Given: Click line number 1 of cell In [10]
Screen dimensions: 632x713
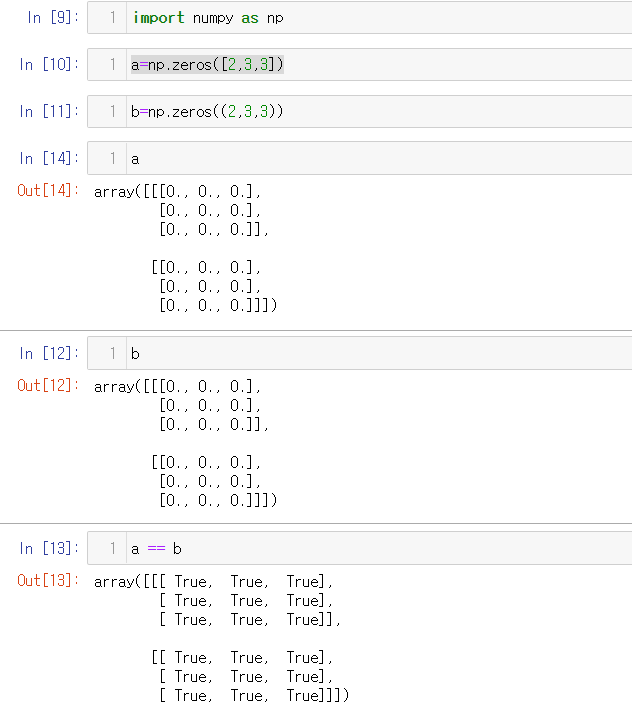Looking at the screenshot, I should pos(112,65).
